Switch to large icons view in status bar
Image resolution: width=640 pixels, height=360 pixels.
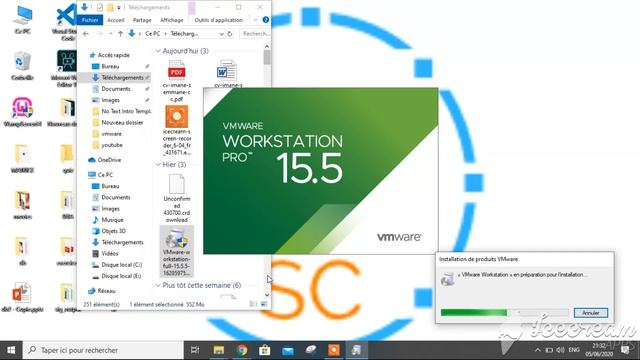tap(264, 304)
